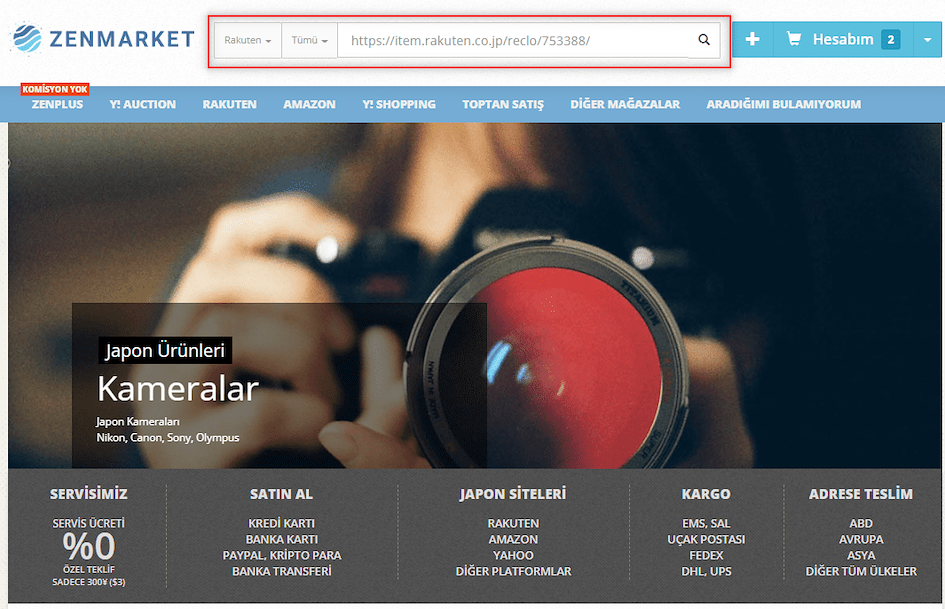945x609 pixels.
Task: Open the Rakuten store dropdown
Action: coord(248,40)
